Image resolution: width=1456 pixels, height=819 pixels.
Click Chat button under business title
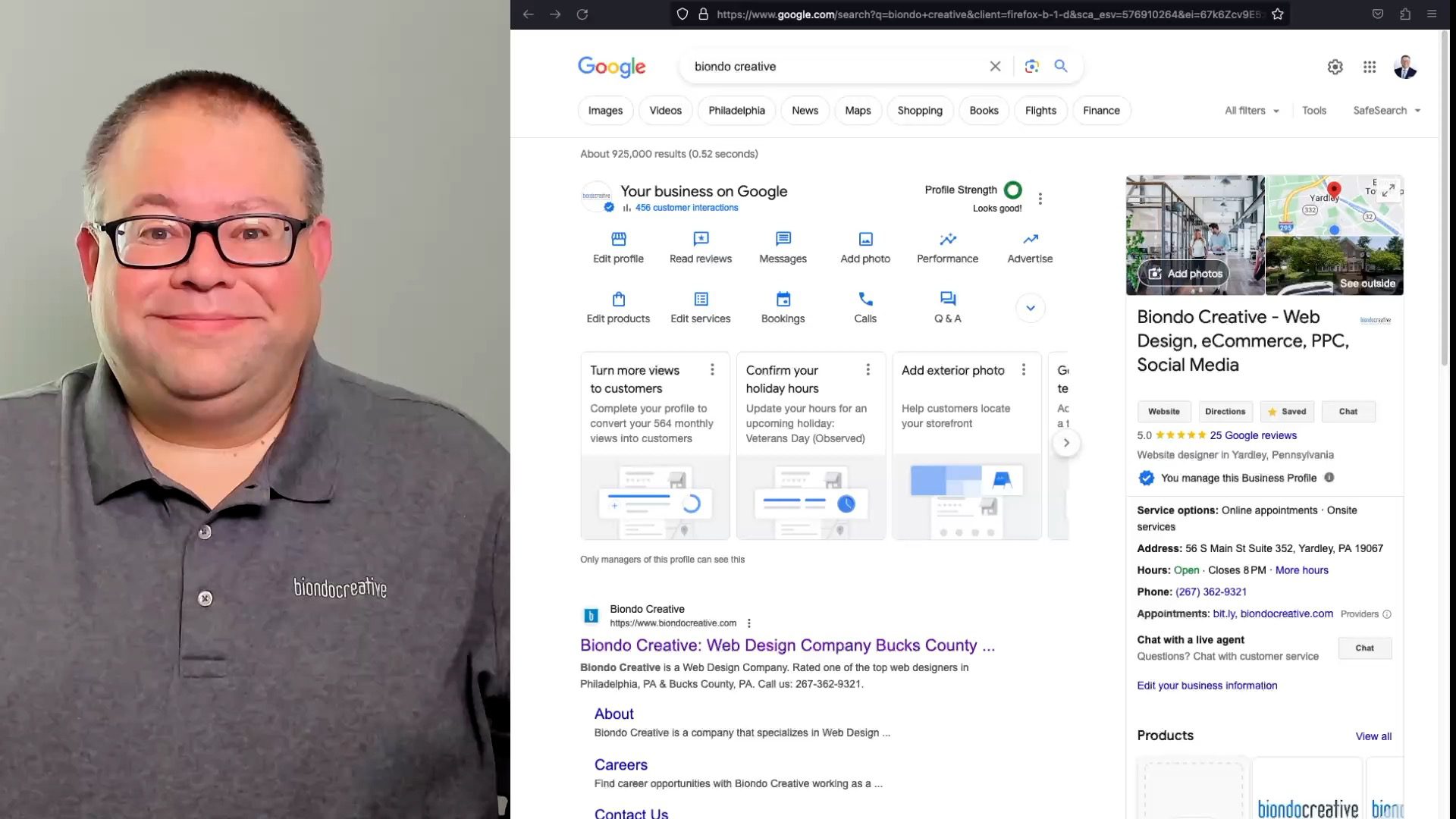click(1348, 412)
